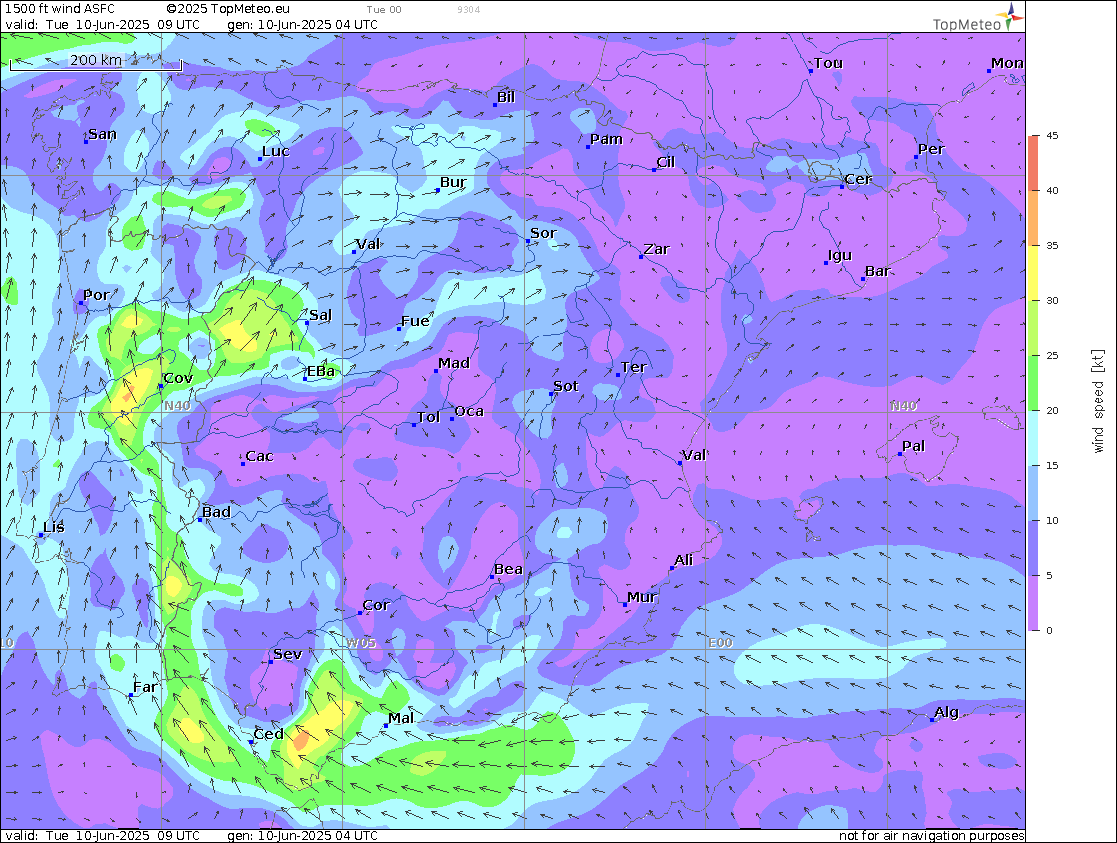Image resolution: width=1117 pixels, height=843 pixels.
Task: Click the '©2025 TopMeteo.eu' copyright text
Action: click(x=228, y=9)
